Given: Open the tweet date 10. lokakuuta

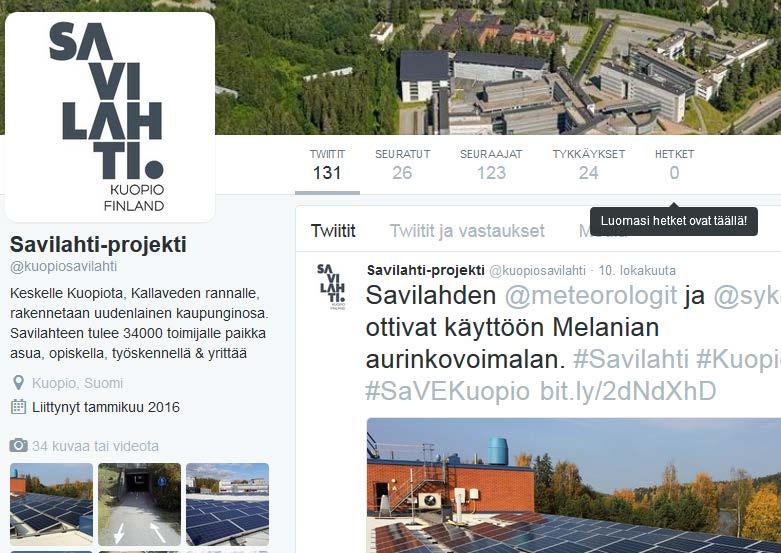Looking at the screenshot, I should click(637, 271).
